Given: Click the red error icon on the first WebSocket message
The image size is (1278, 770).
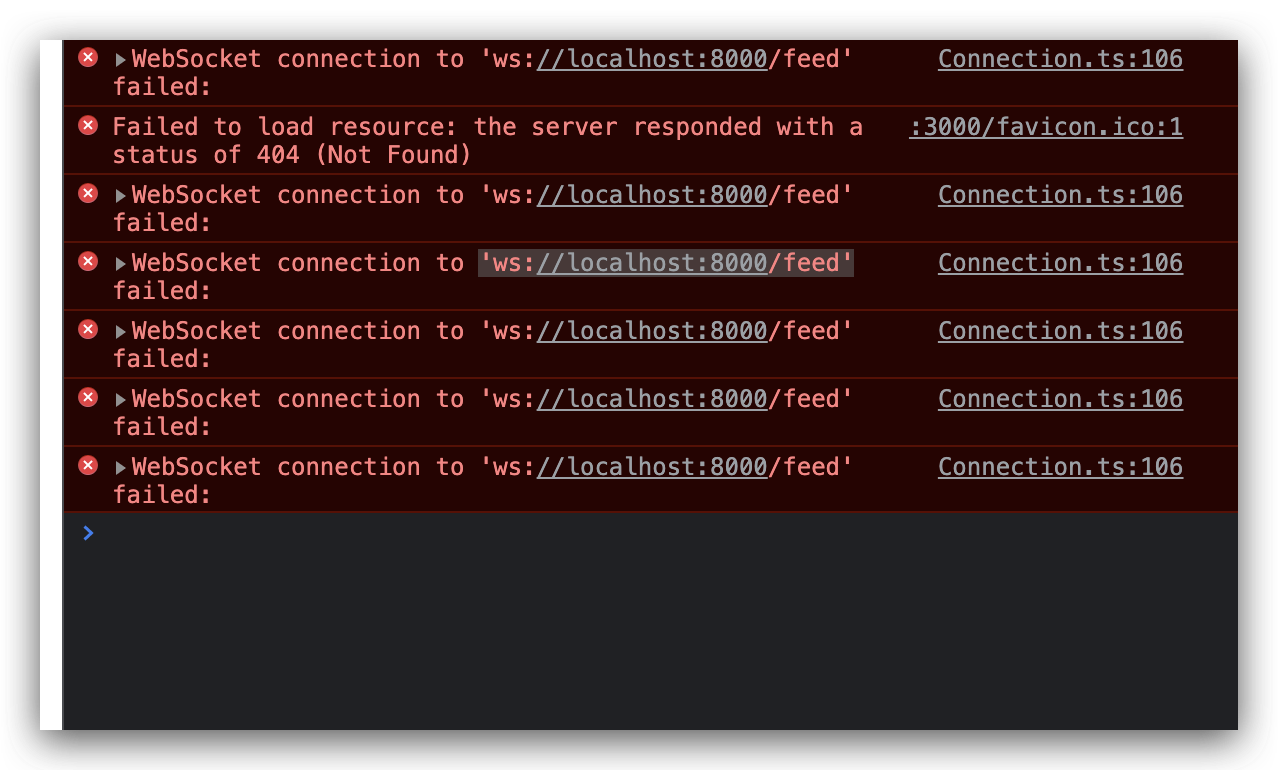Looking at the screenshot, I should click(87, 57).
